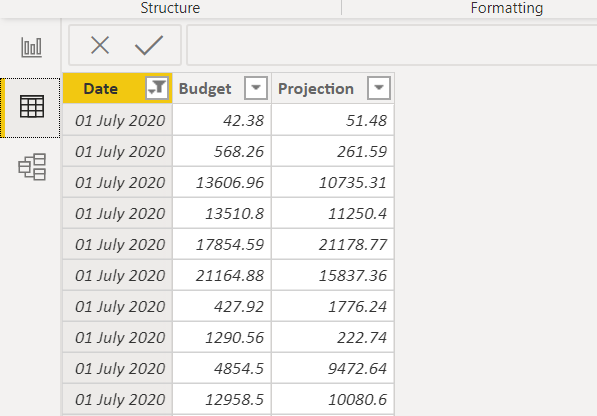Select Date cell in the 13606.96 row
This screenshot has height=416, width=597.
click(x=118, y=183)
